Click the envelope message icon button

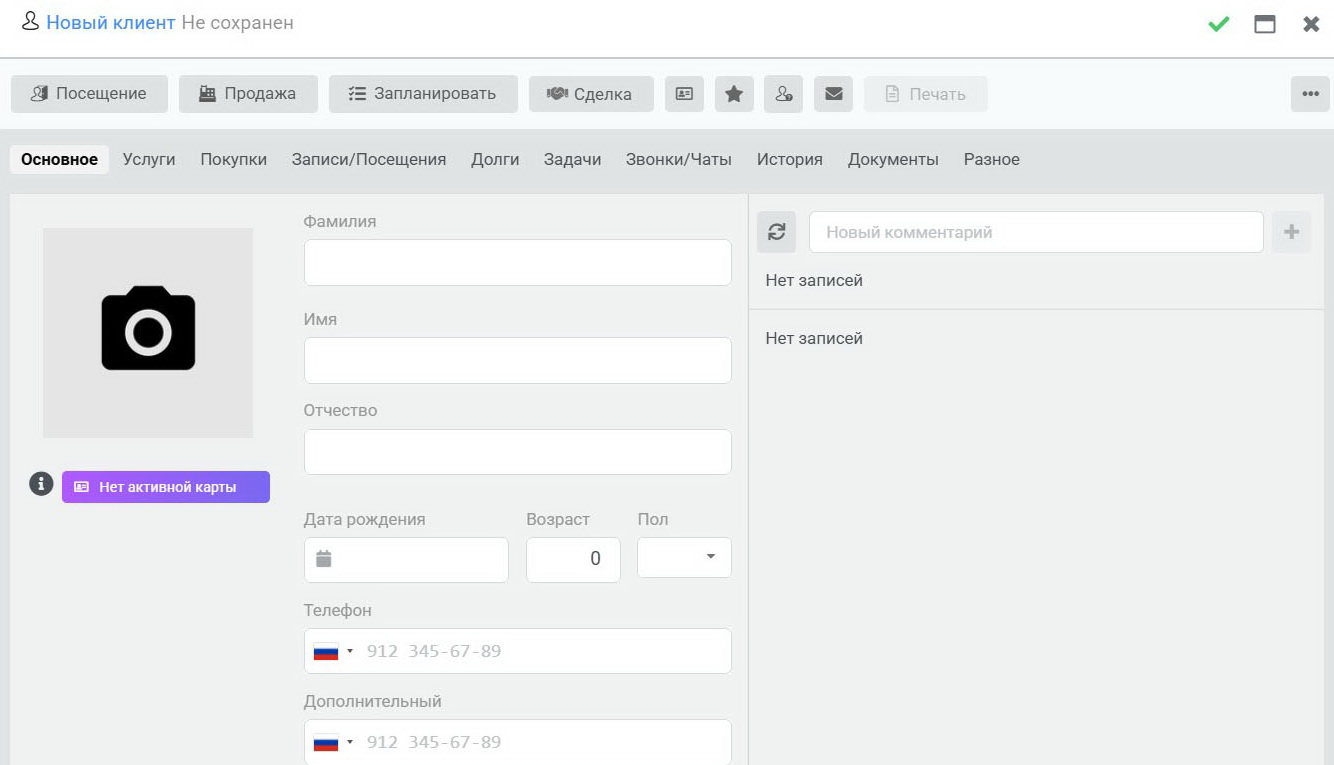point(833,94)
